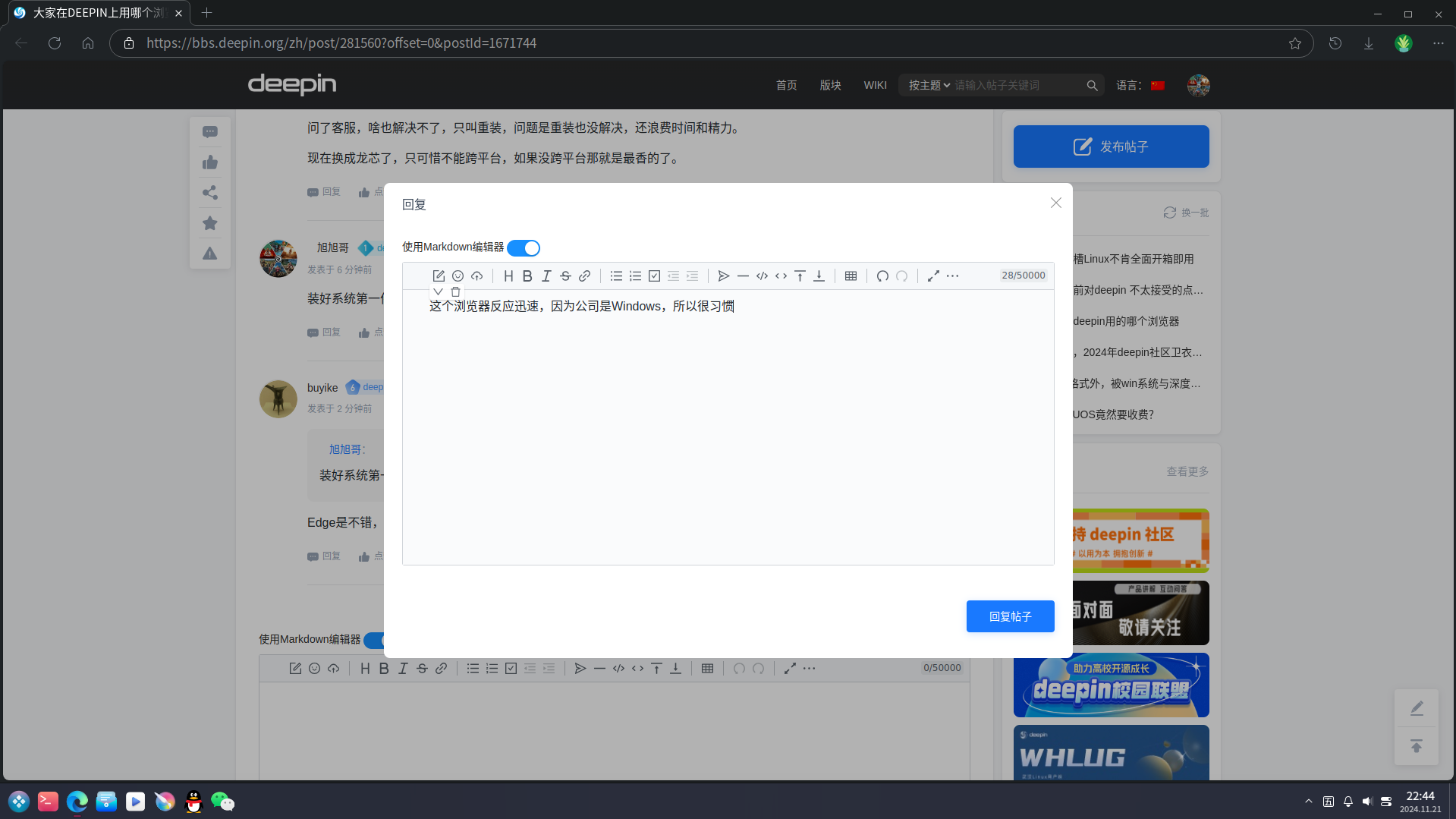Open WIKI in site navigation
The height and width of the screenshot is (819, 1456).
click(x=875, y=85)
